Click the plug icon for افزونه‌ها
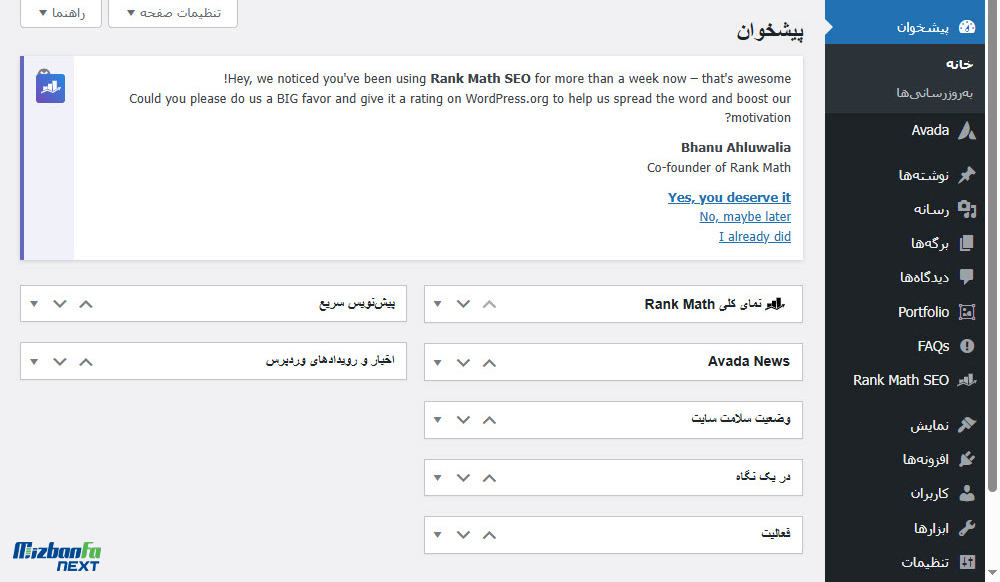The image size is (1000, 582). (967, 459)
